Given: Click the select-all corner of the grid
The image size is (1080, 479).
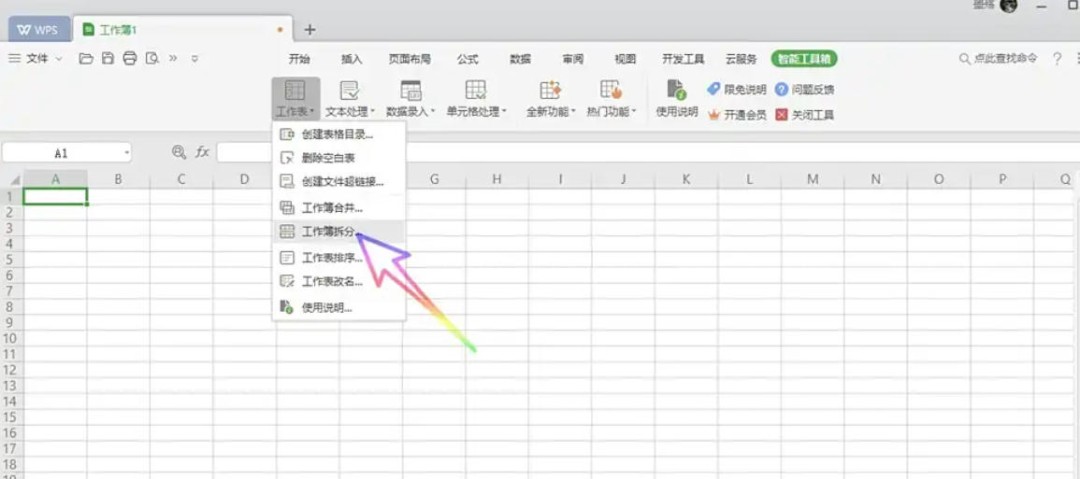Looking at the screenshot, I should (x=12, y=180).
